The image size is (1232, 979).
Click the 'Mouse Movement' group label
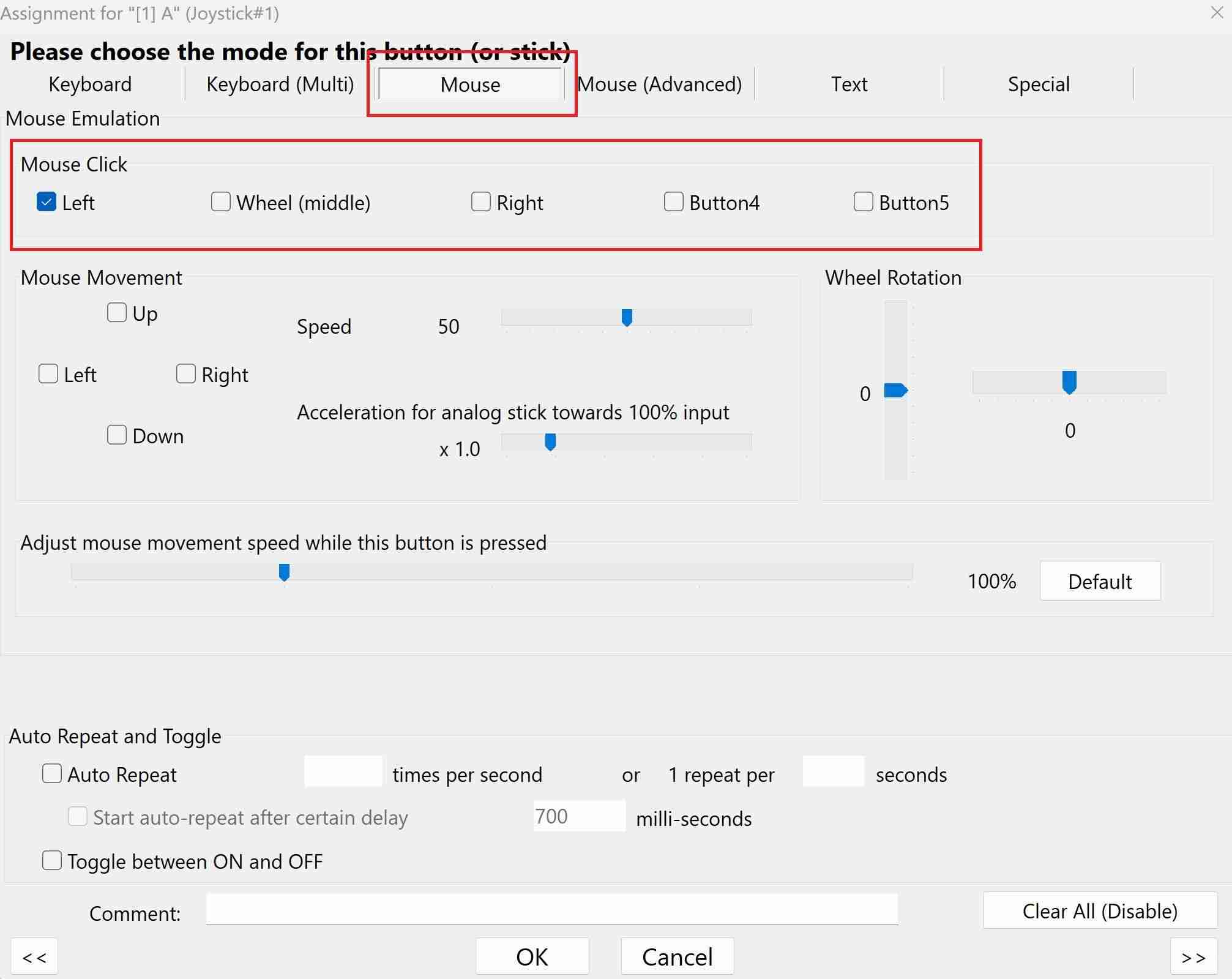click(102, 277)
